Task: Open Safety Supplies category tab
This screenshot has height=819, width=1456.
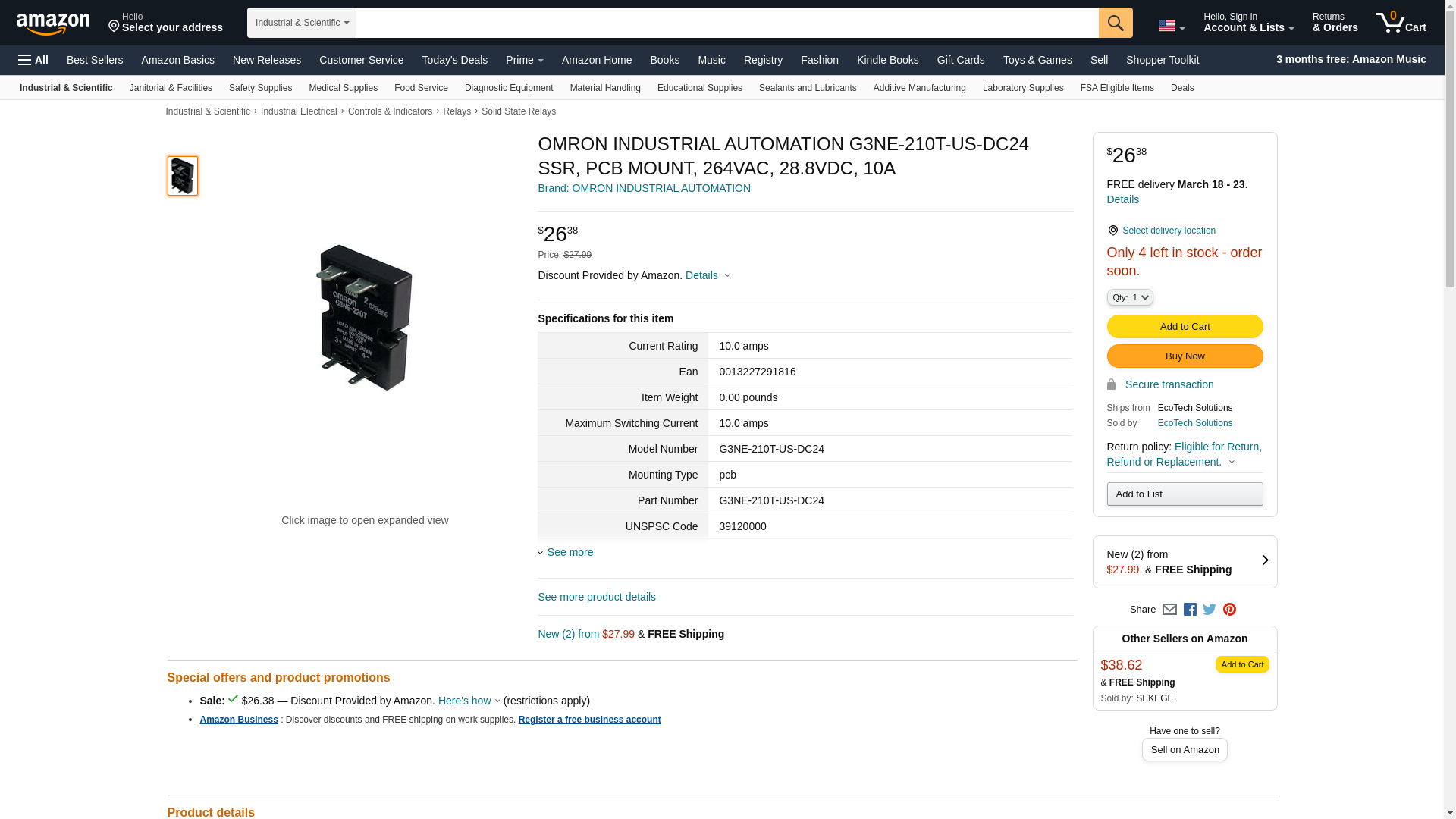Action: click(260, 88)
